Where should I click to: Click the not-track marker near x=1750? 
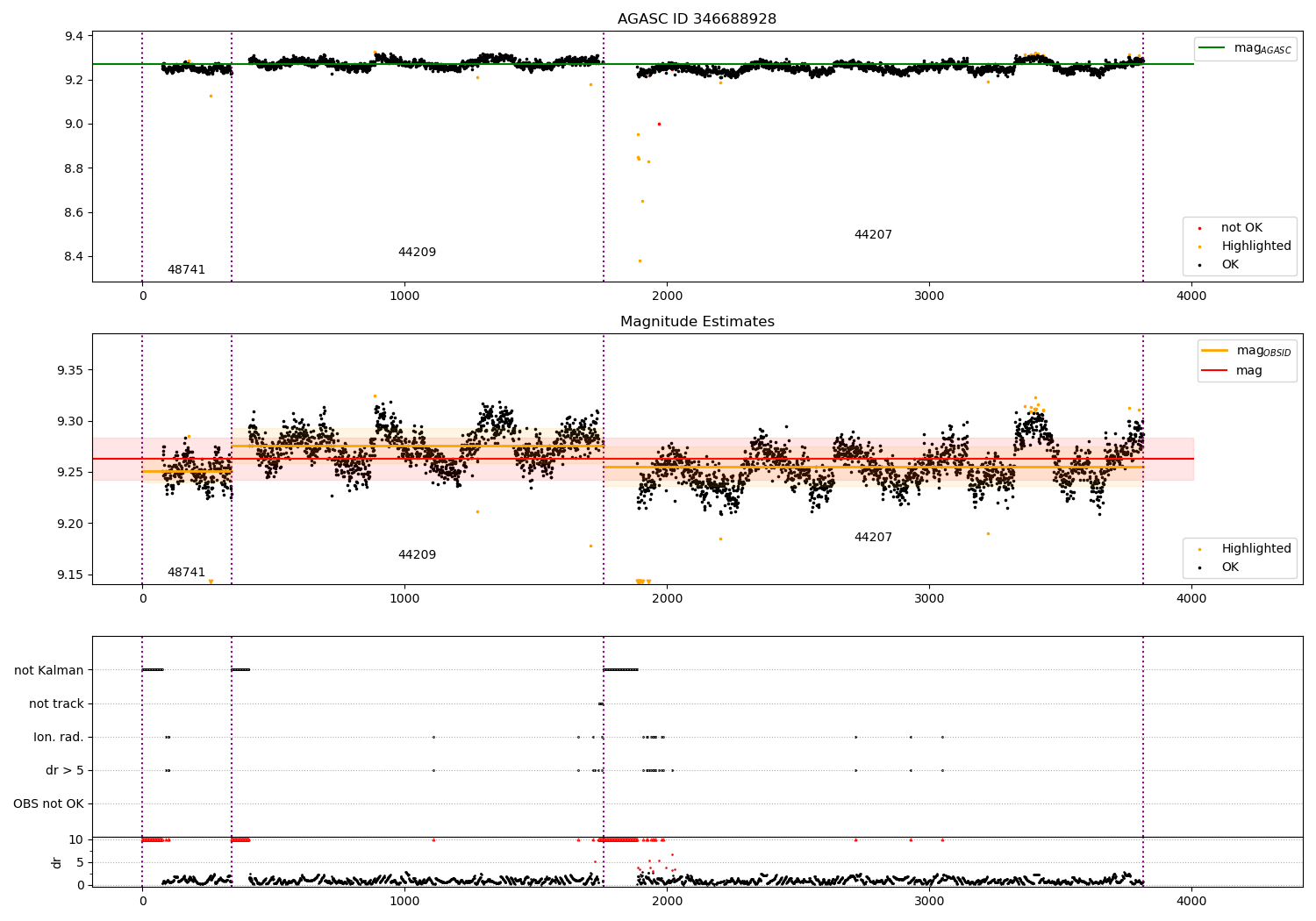(600, 703)
